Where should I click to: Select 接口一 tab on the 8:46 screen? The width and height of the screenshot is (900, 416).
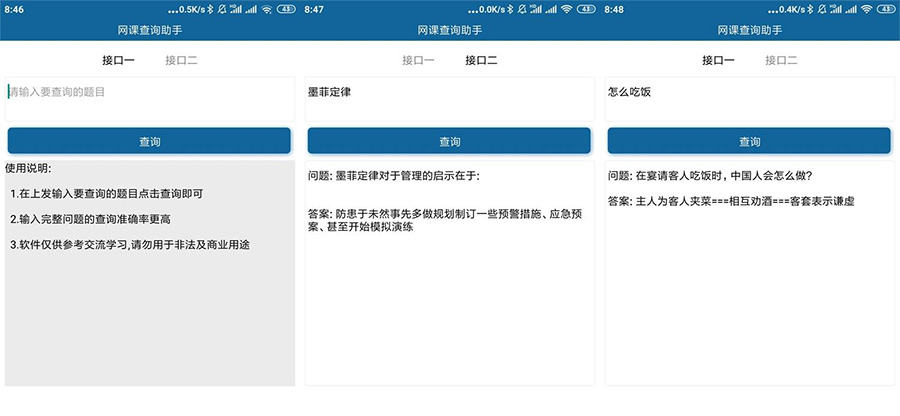click(118, 60)
